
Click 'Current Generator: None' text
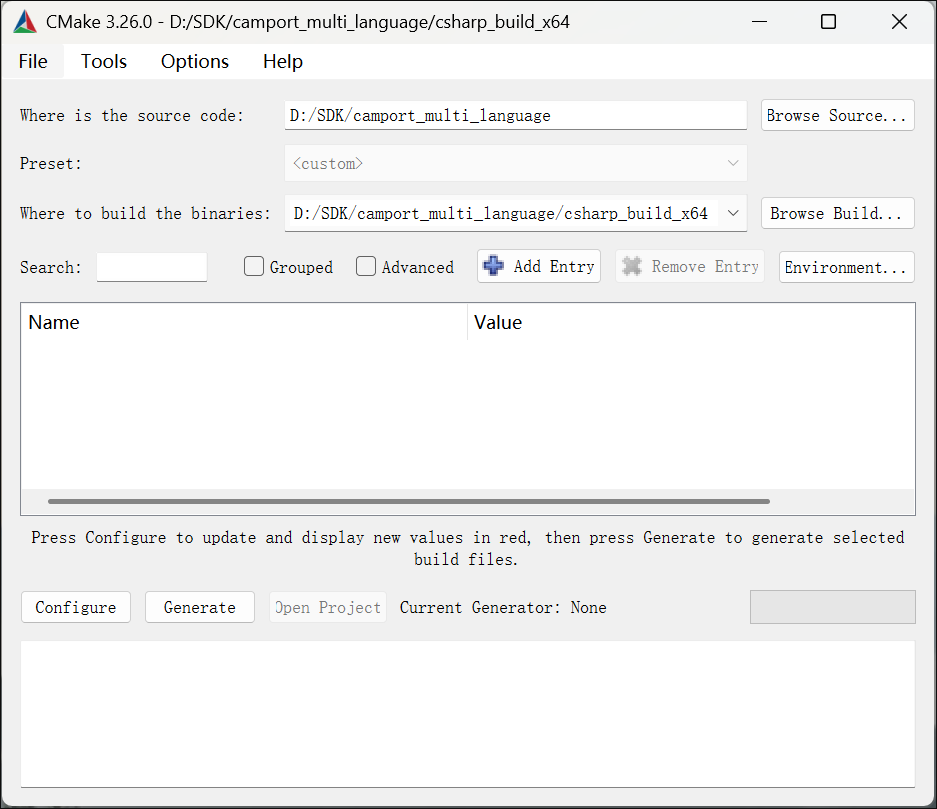point(503,608)
